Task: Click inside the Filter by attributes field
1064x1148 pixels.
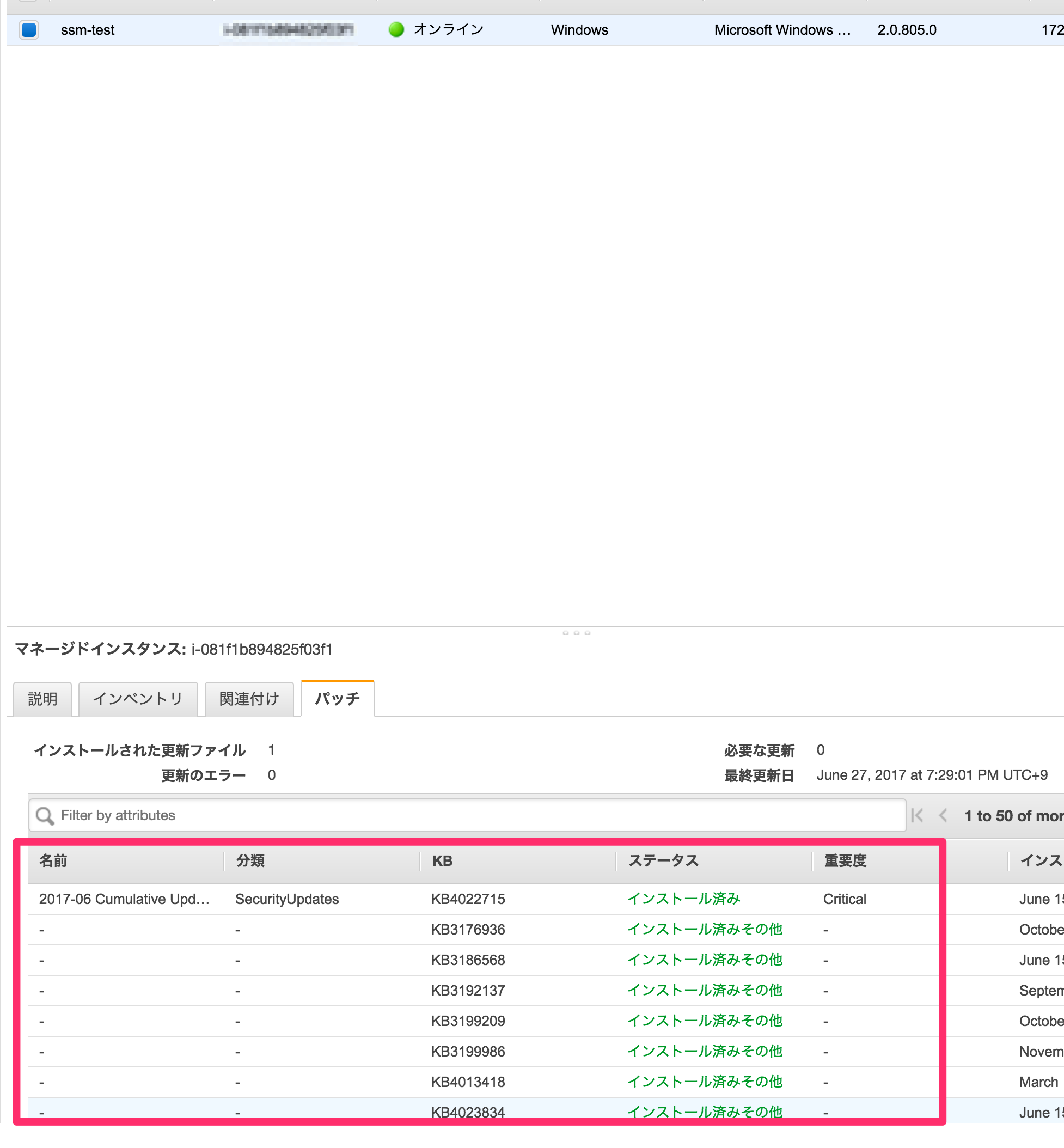Action: [x=230, y=815]
